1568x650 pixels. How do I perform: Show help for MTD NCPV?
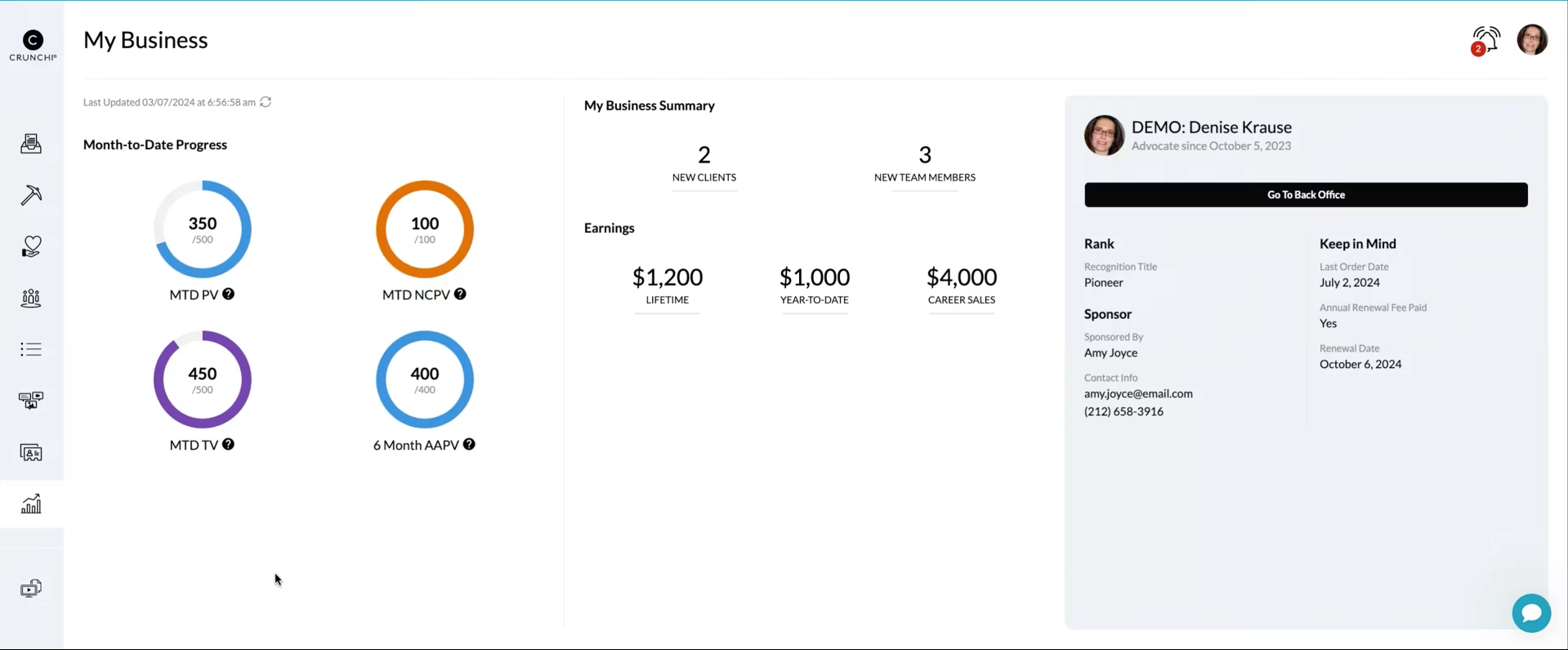pyautogui.click(x=461, y=294)
